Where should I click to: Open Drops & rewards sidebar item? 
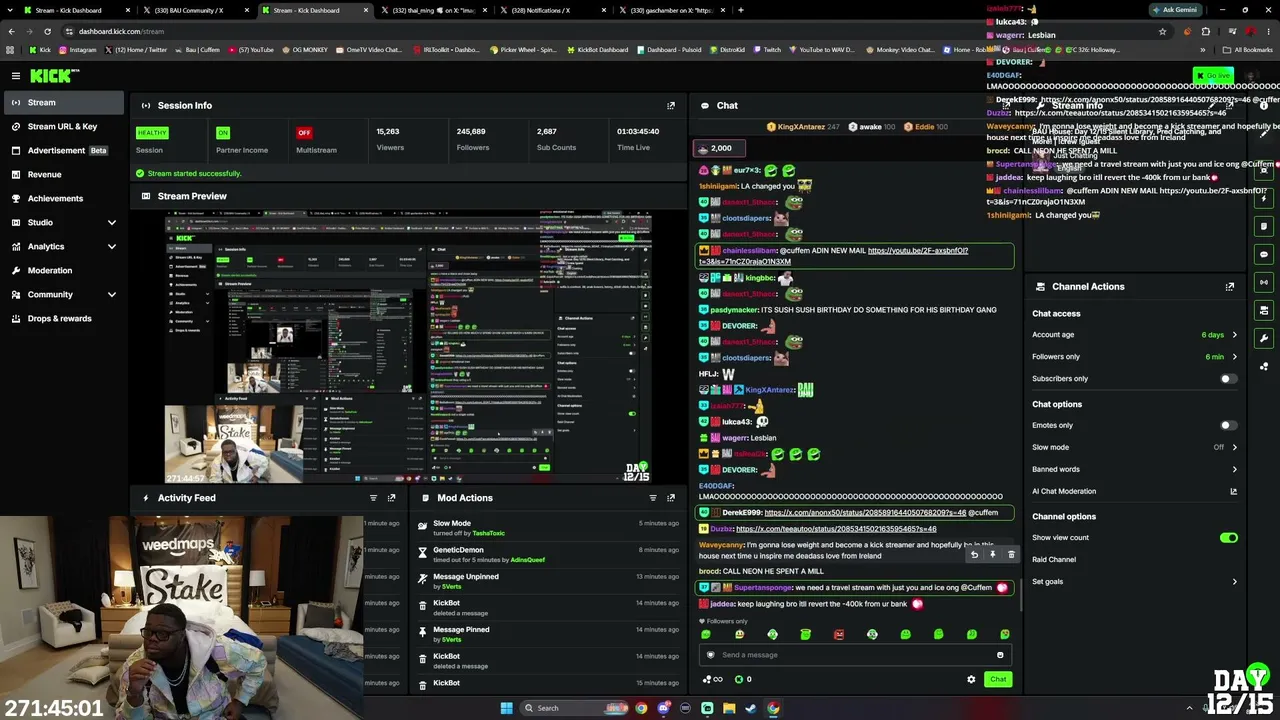[64, 318]
